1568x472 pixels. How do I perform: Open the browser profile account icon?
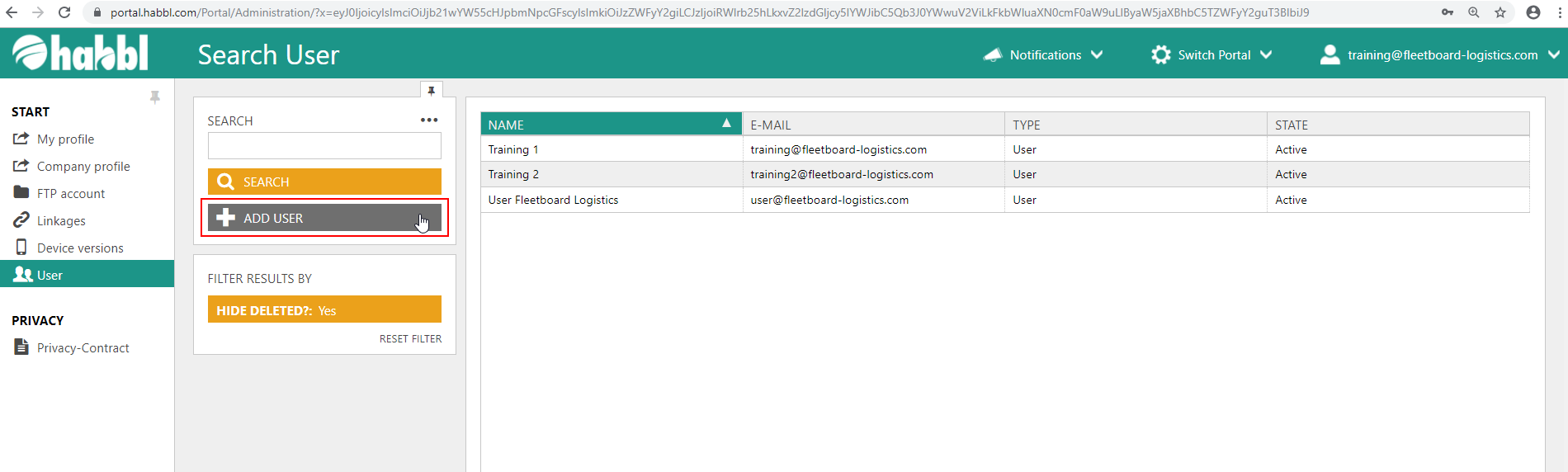[1533, 12]
